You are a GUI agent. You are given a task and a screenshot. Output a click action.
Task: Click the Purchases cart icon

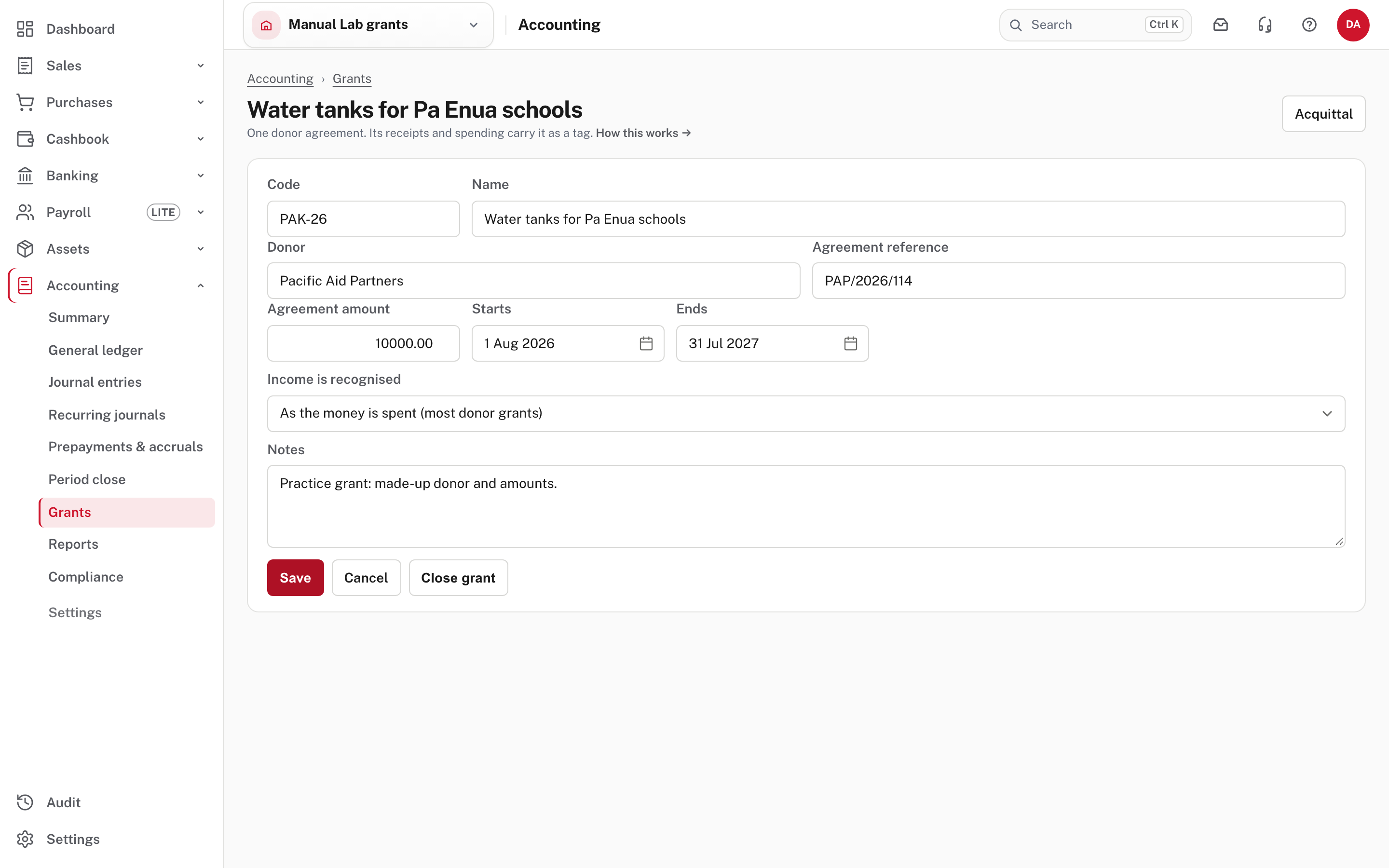coord(25,102)
